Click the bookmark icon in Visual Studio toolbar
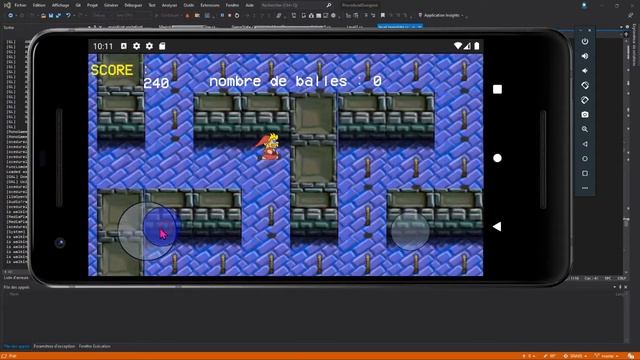 click(x=383, y=16)
